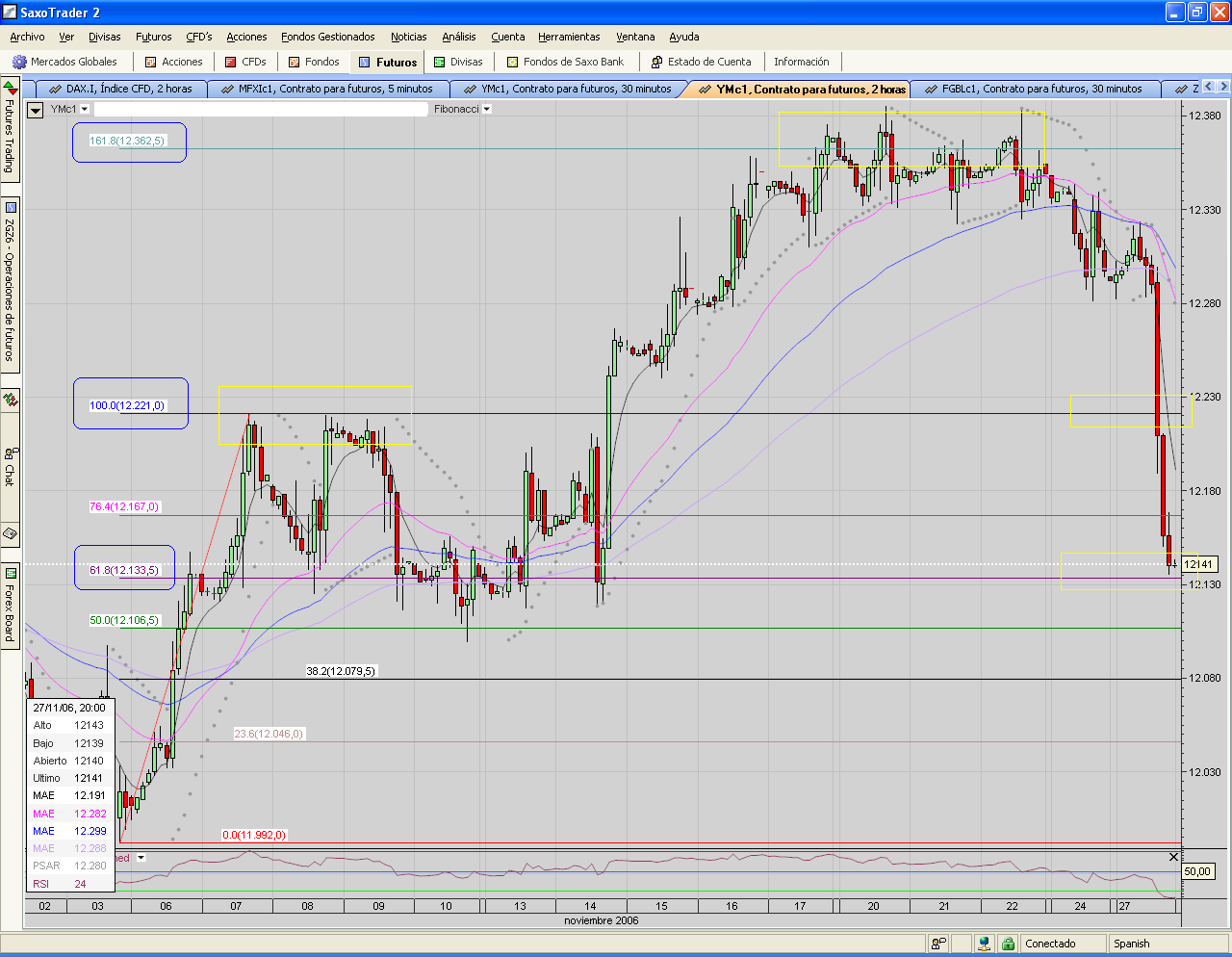Select the 23.6 Fibonacci level label
Screen dimensions: 1232x957
tap(269, 734)
